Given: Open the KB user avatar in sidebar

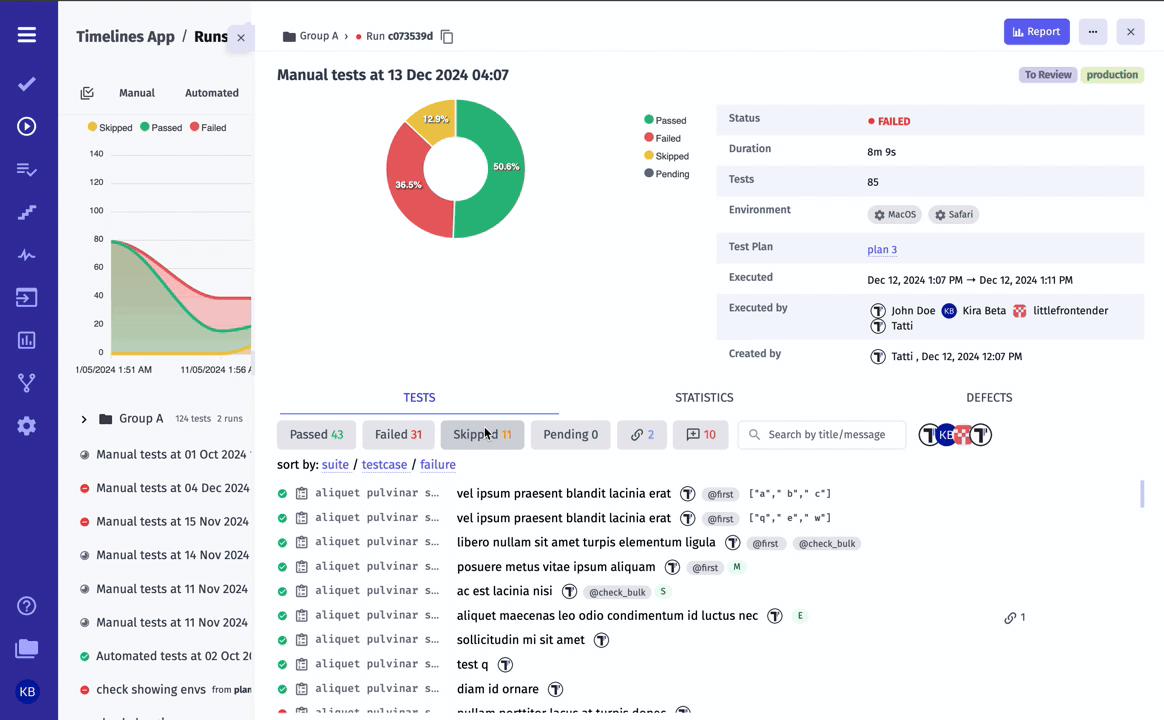Looking at the screenshot, I should pyautogui.click(x=27, y=692).
